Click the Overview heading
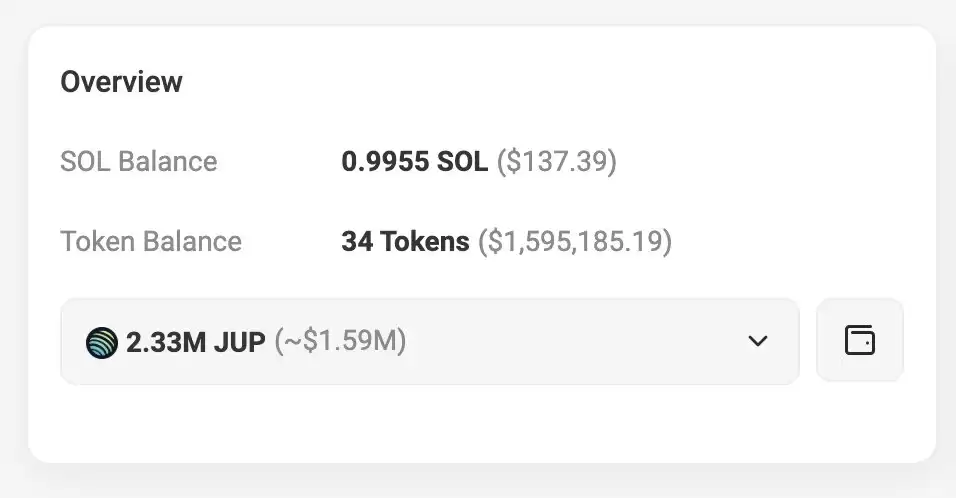This screenshot has height=498, width=956. pyautogui.click(x=121, y=82)
